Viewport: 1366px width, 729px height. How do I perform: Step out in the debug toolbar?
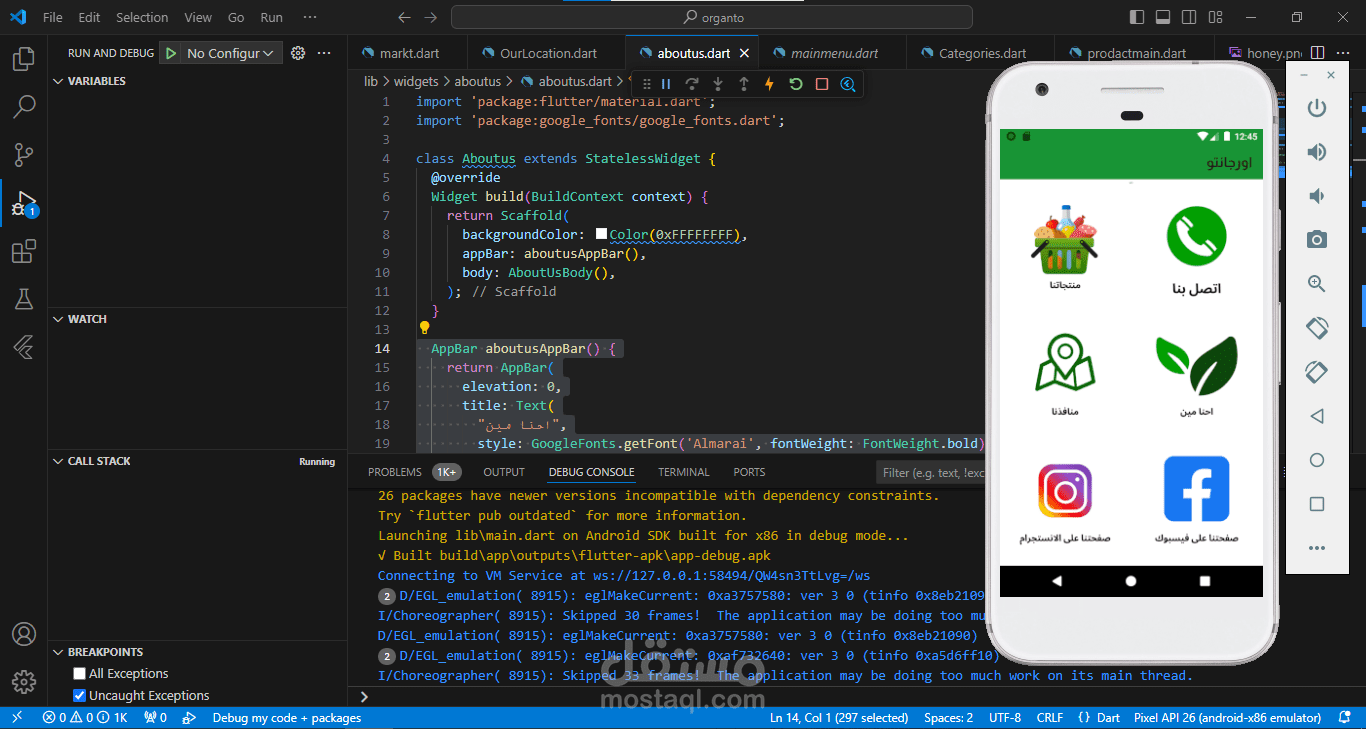click(x=744, y=85)
